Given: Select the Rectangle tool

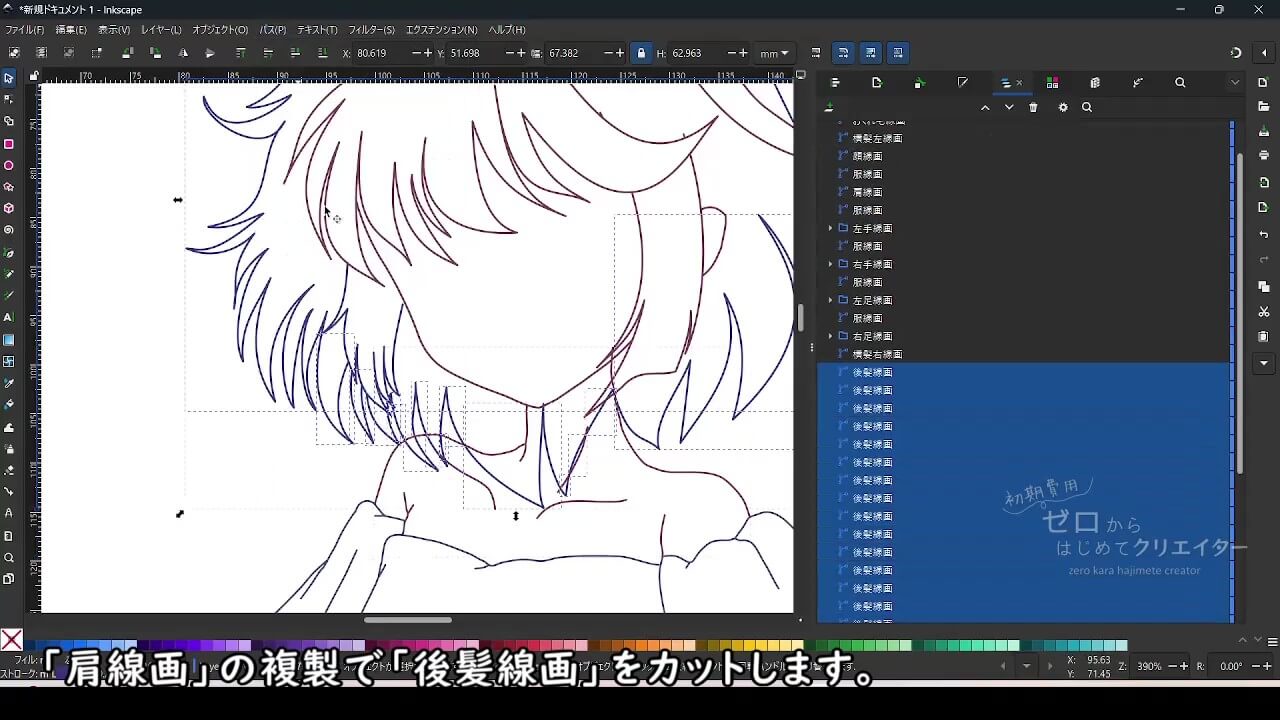Looking at the screenshot, I should [9, 144].
